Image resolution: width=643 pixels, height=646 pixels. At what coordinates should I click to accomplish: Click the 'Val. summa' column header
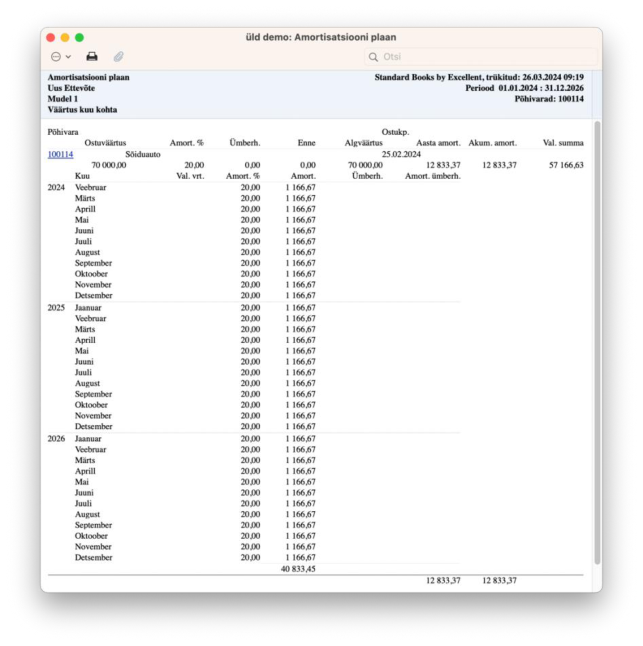click(x=563, y=143)
